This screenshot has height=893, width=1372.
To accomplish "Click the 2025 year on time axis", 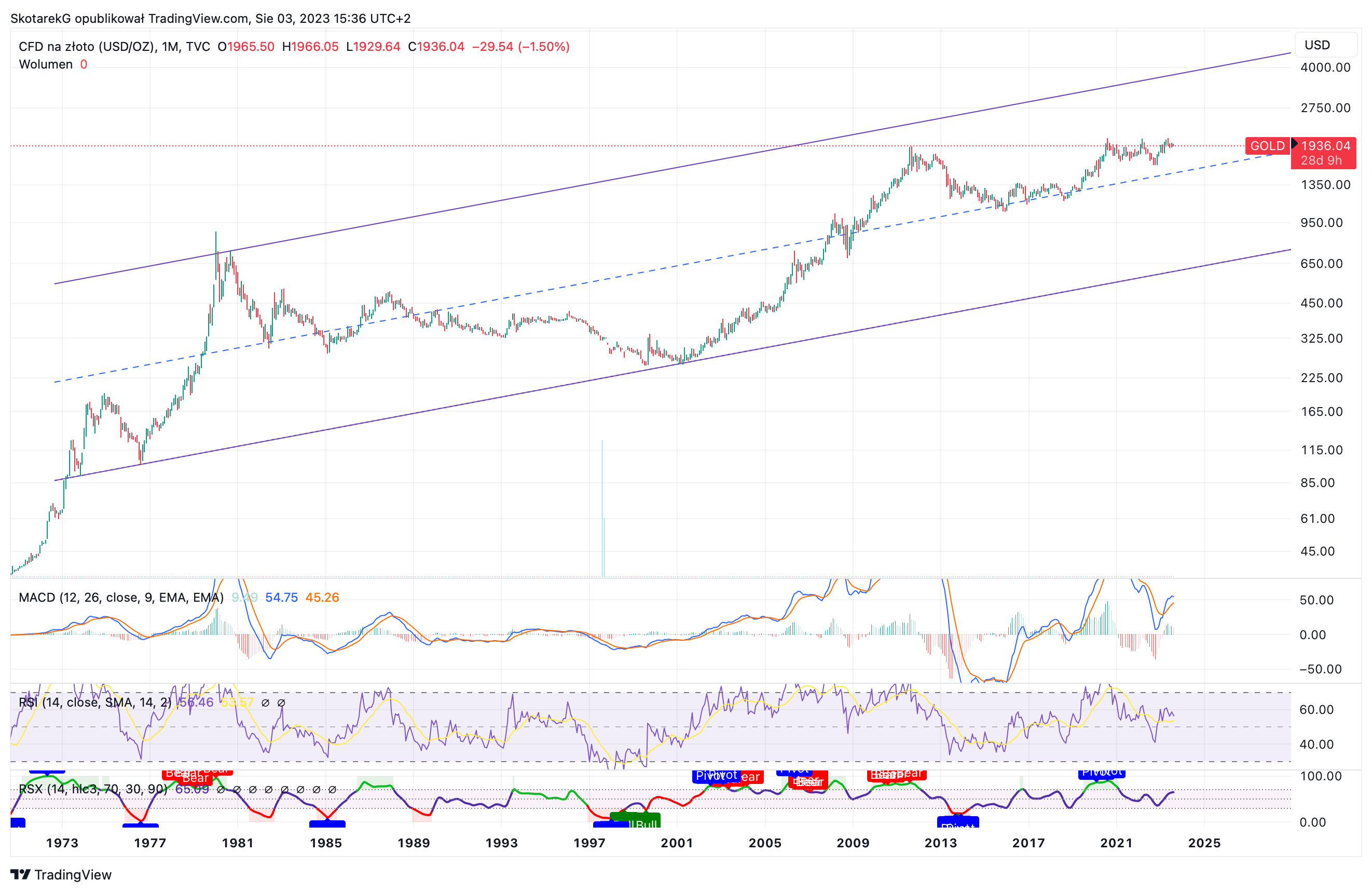I will pos(1204,843).
